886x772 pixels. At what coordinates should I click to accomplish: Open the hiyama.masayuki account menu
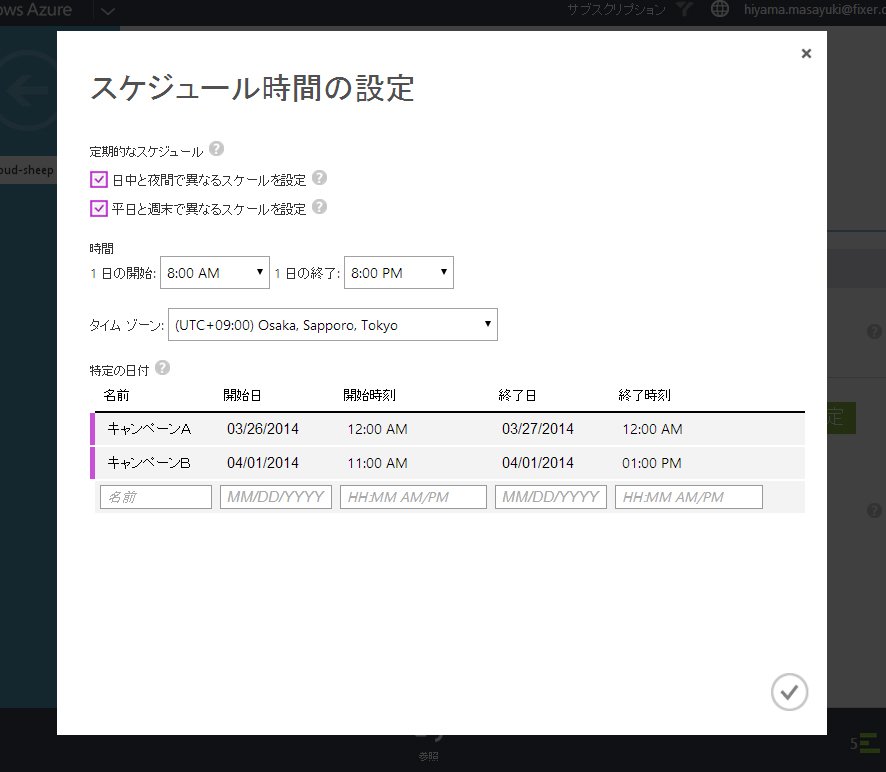tap(814, 9)
